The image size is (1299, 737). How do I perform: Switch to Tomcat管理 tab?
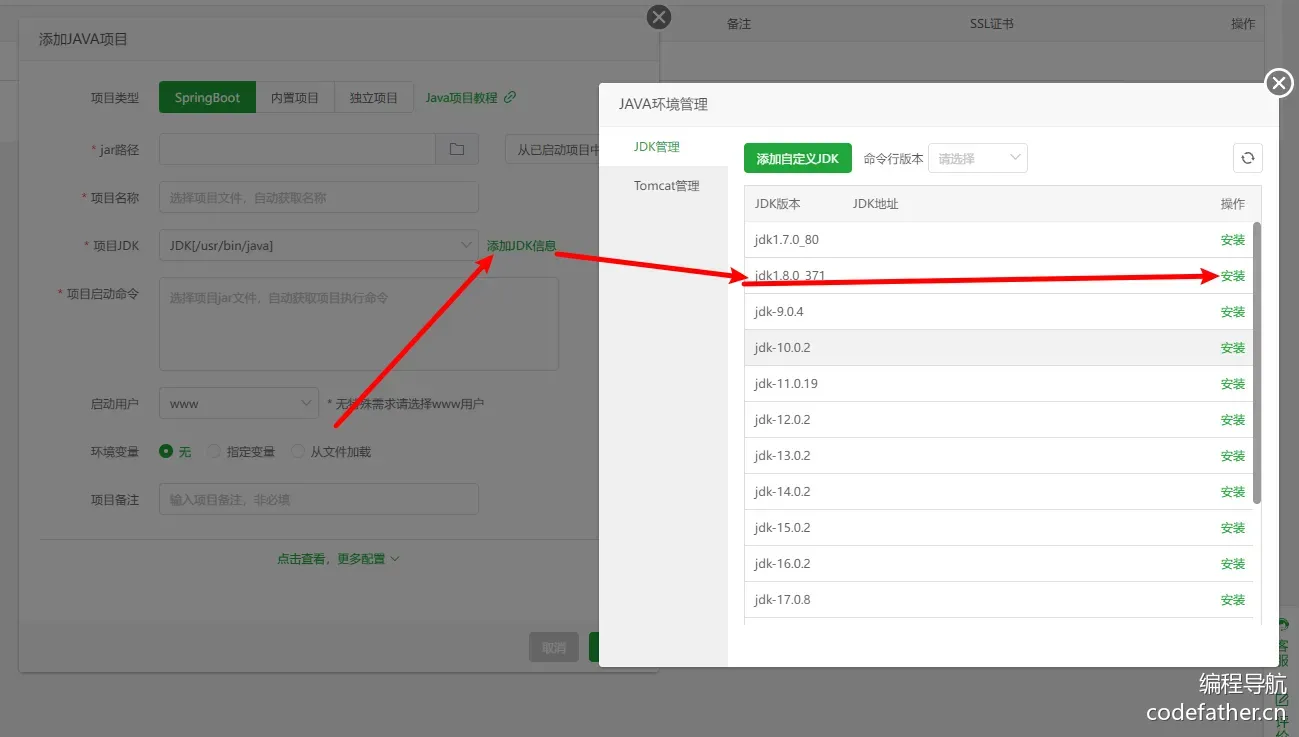click(x=666, y=186)
